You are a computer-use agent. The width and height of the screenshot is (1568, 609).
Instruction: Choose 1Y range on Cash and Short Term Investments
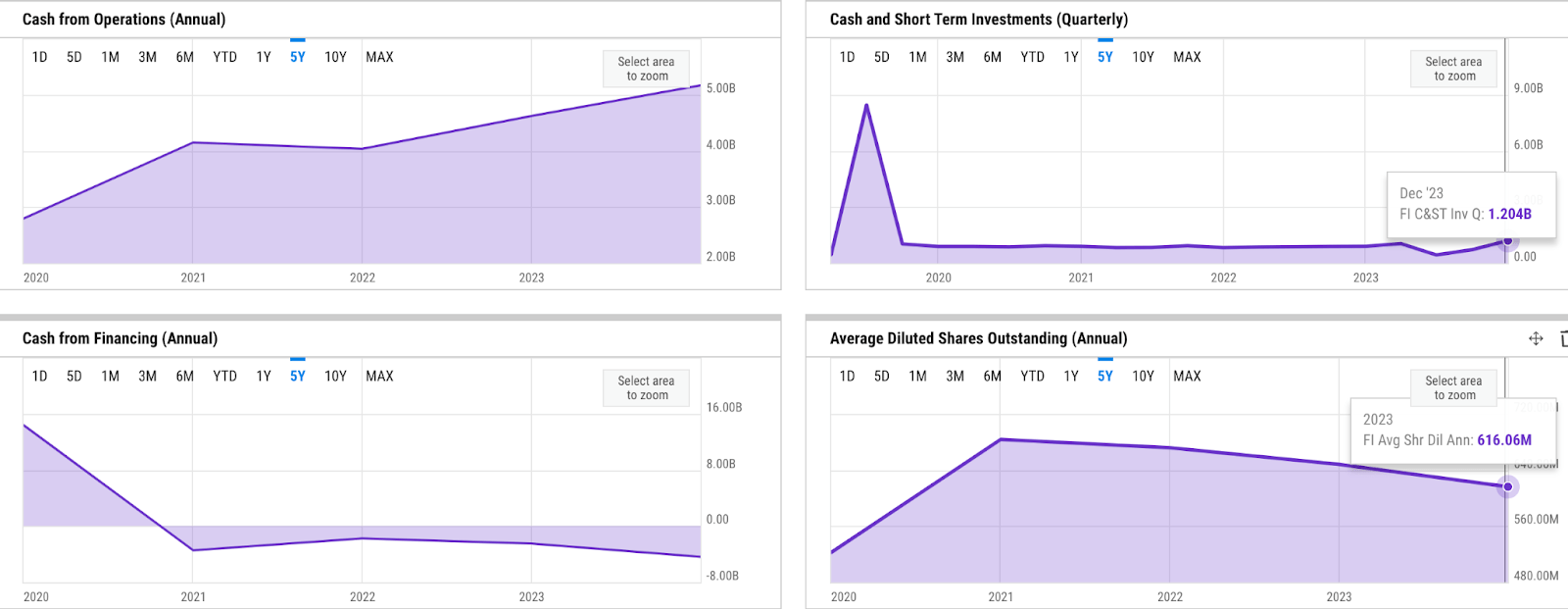[x=1071, y=57]
